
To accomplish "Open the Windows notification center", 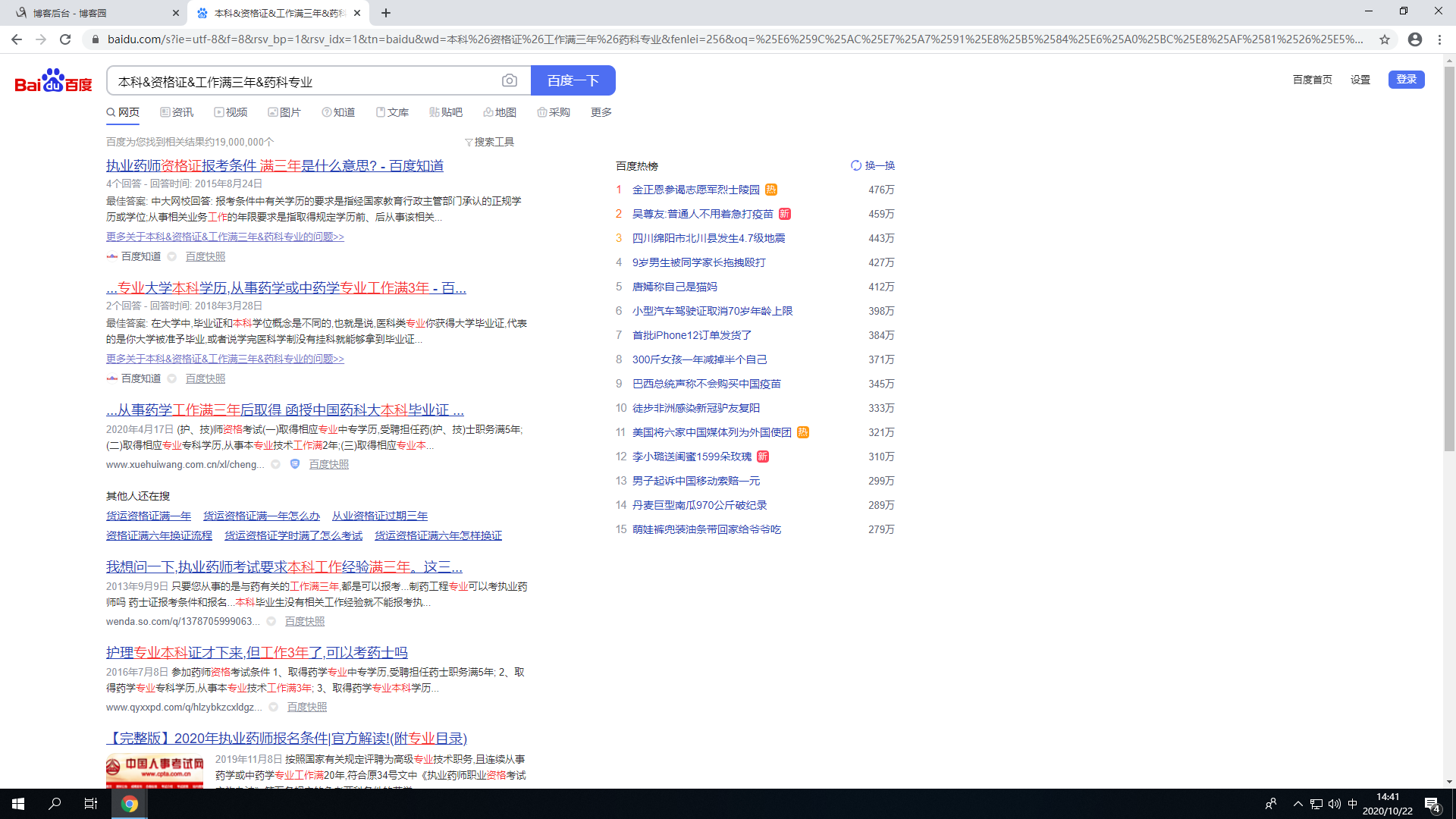I will pos(1432,804).
